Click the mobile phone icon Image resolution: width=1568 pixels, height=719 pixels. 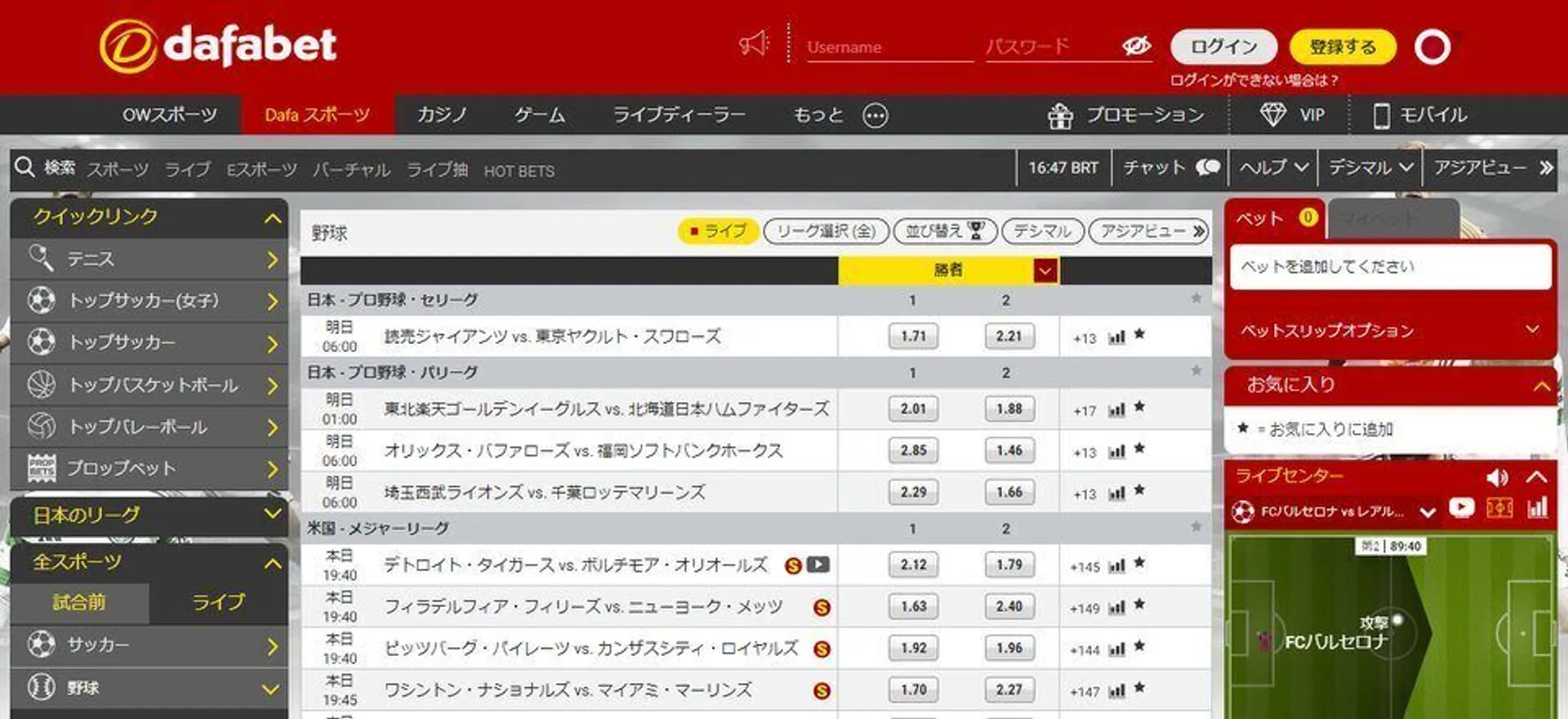(1381, 116)
